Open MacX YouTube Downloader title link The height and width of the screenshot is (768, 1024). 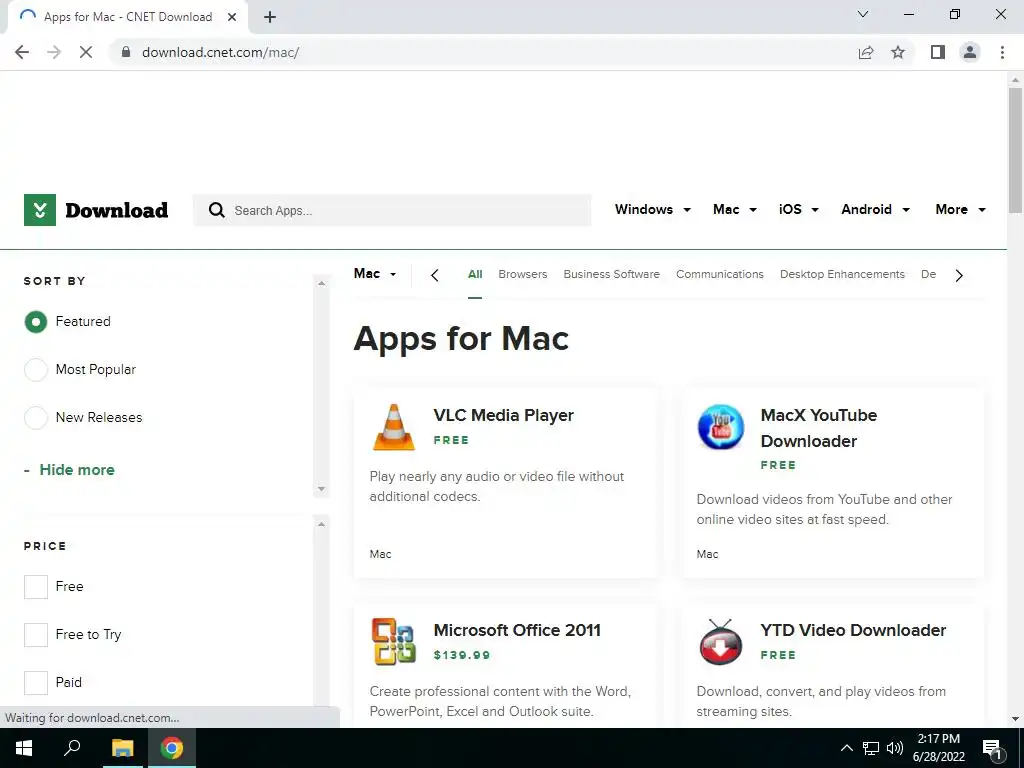click(819, 428)
